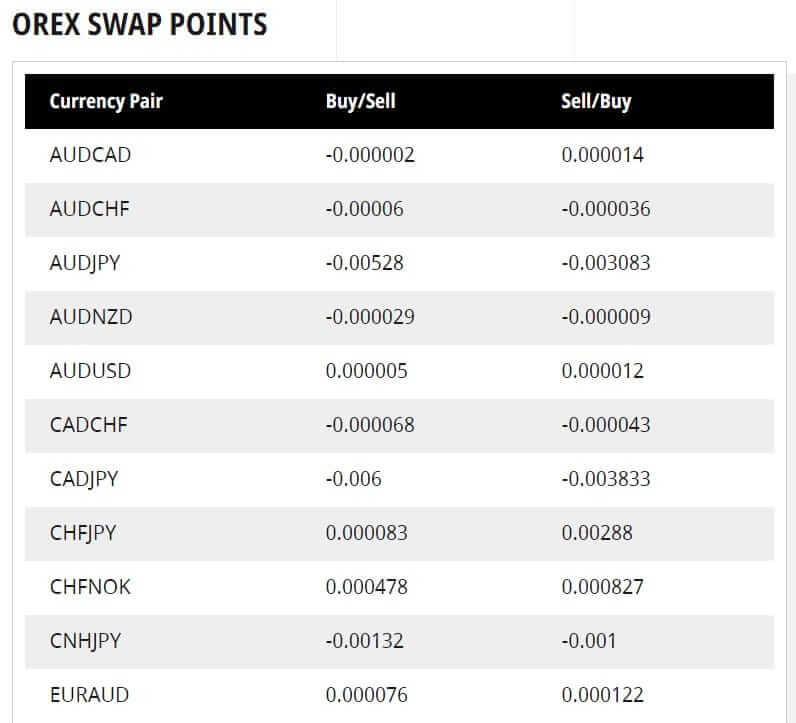Viewport: 796px width, 723px height.
Task: Select the CHFJPY currency pair
Action: coord(83,534)
